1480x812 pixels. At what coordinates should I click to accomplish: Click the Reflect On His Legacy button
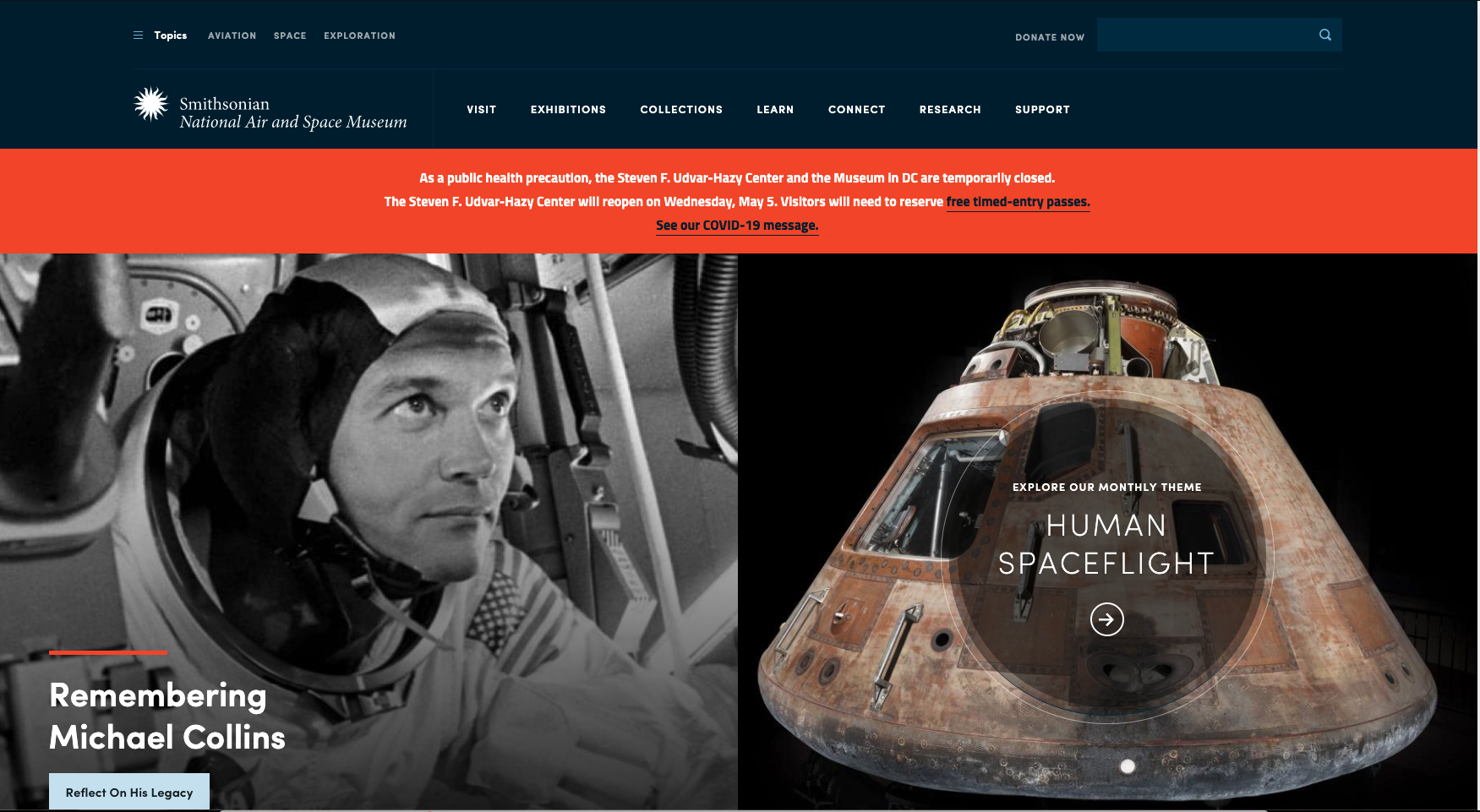tap(129, 792)
